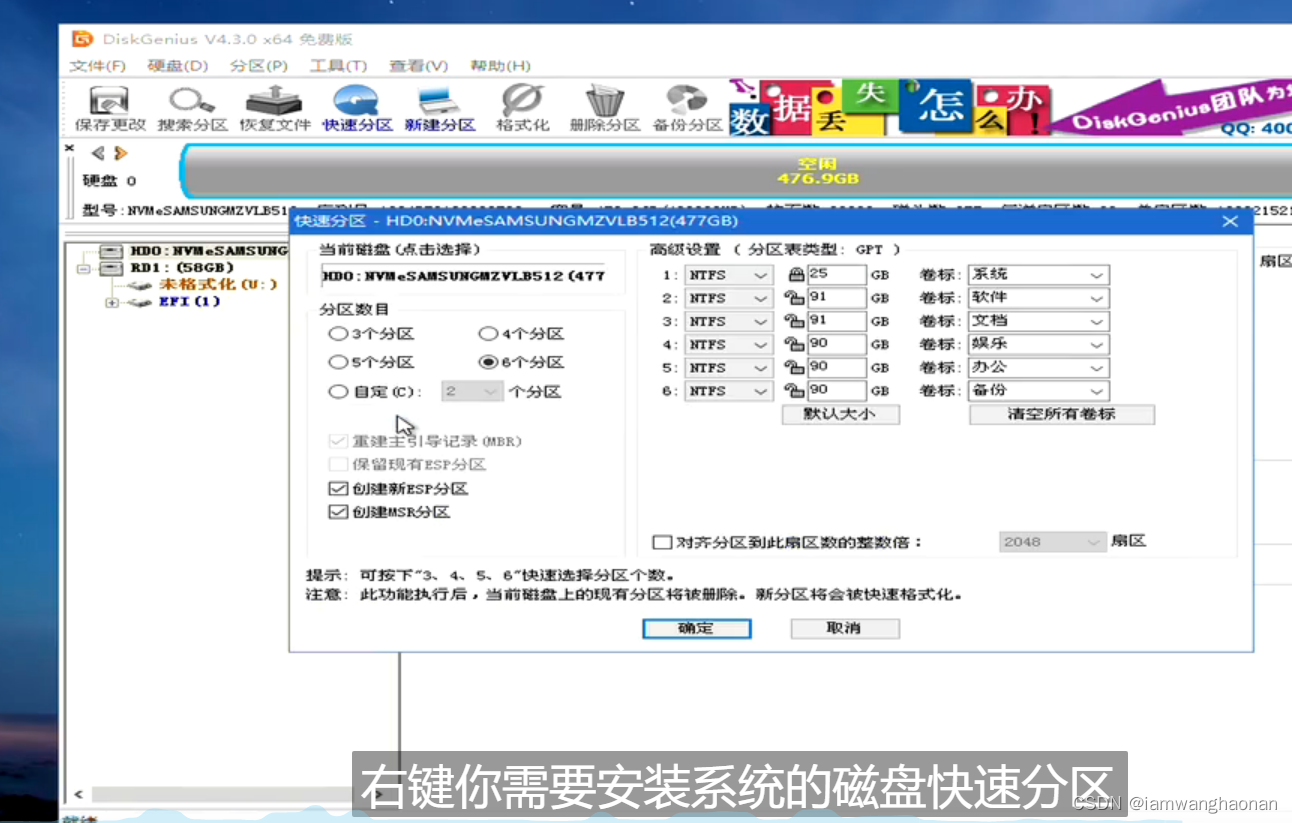
Task: Open the custom partition count dropdown
Action: click(x=470, y=392)
